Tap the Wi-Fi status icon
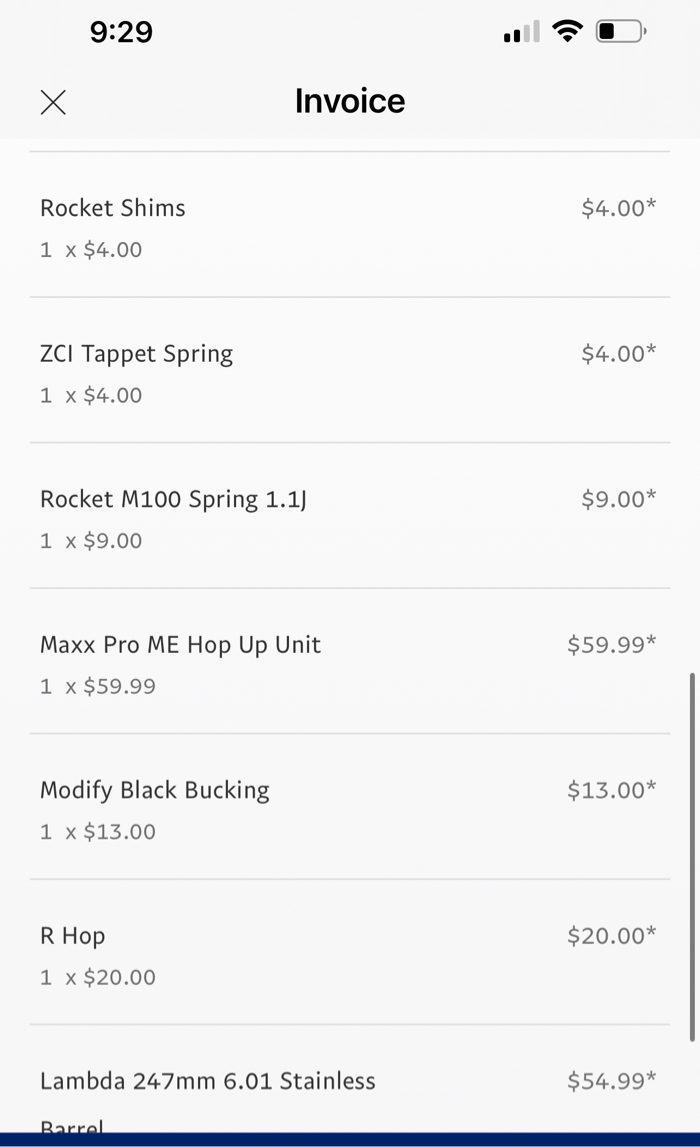This screenshot has height=1147, width=700. (x=567, y=32)
